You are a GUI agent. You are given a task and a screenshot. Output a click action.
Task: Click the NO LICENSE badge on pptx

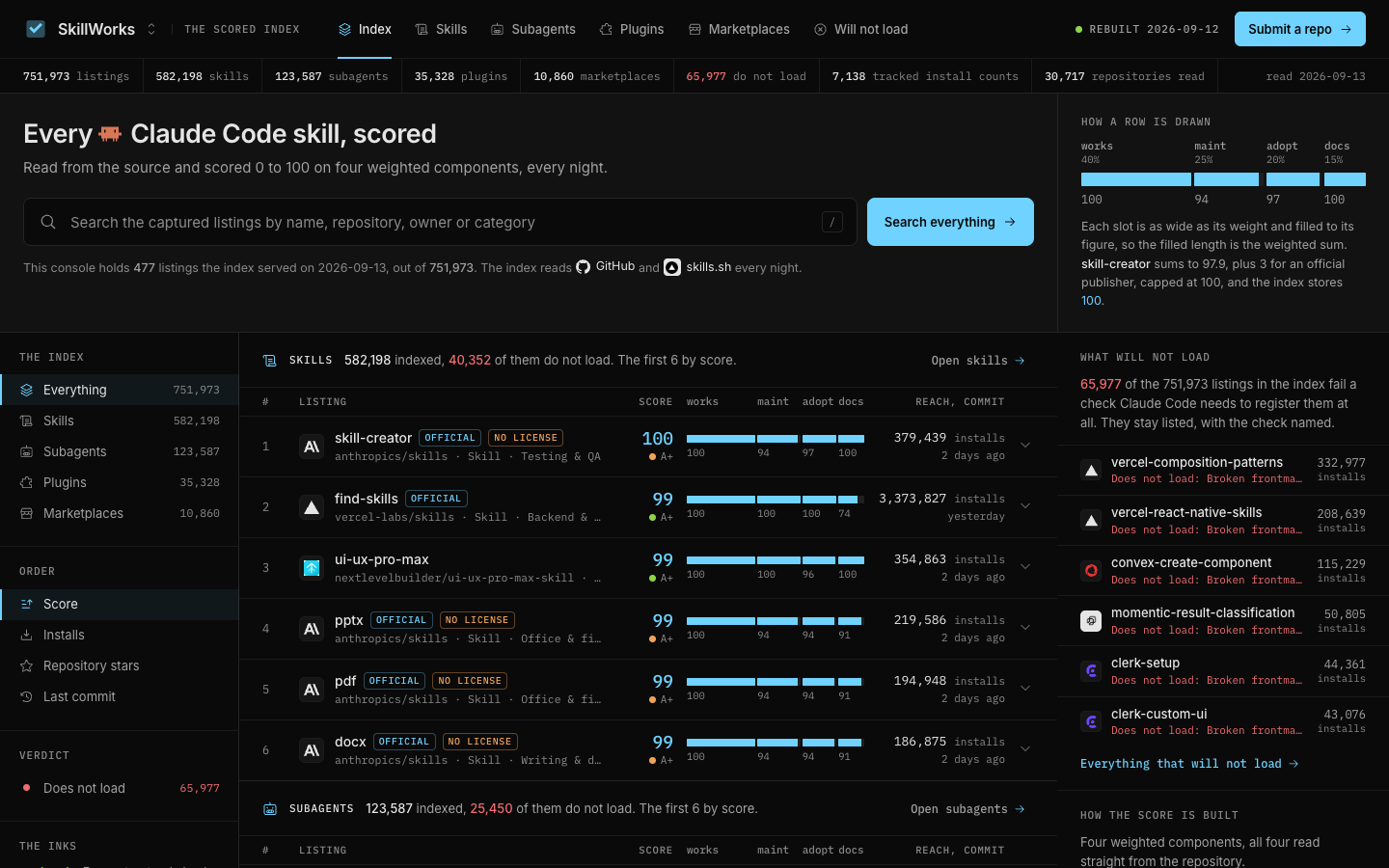pos(477,620)
